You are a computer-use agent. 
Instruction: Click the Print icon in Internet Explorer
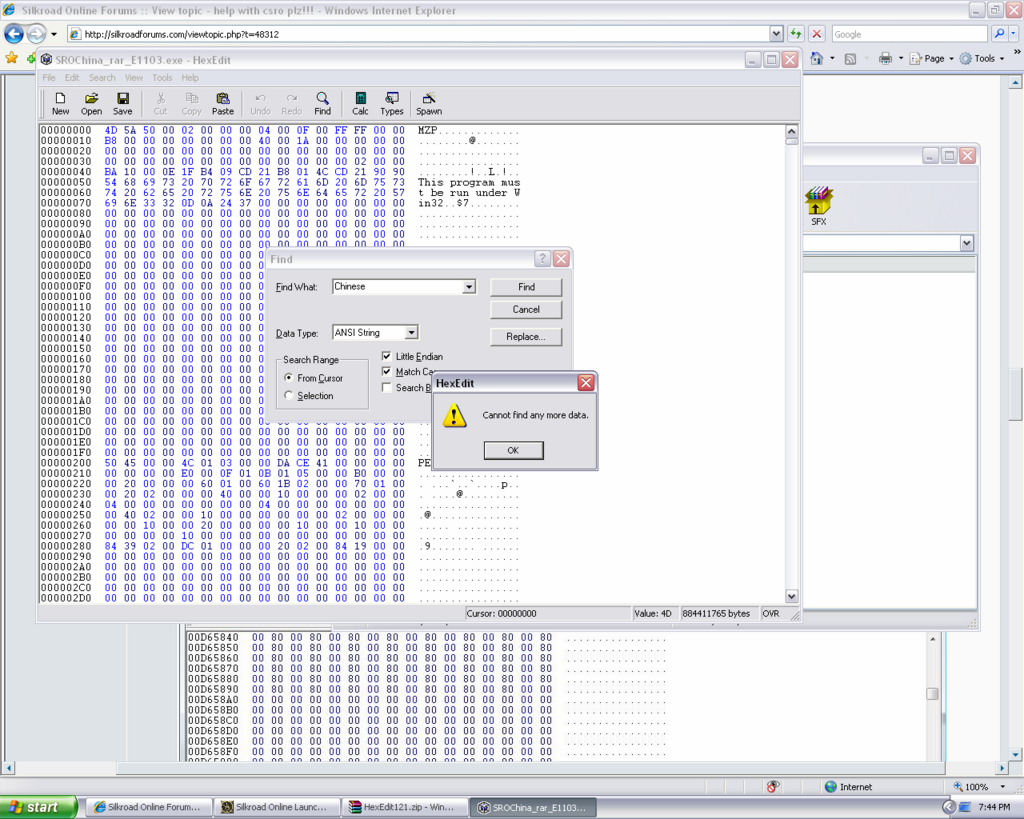click(x=885, y=59)
